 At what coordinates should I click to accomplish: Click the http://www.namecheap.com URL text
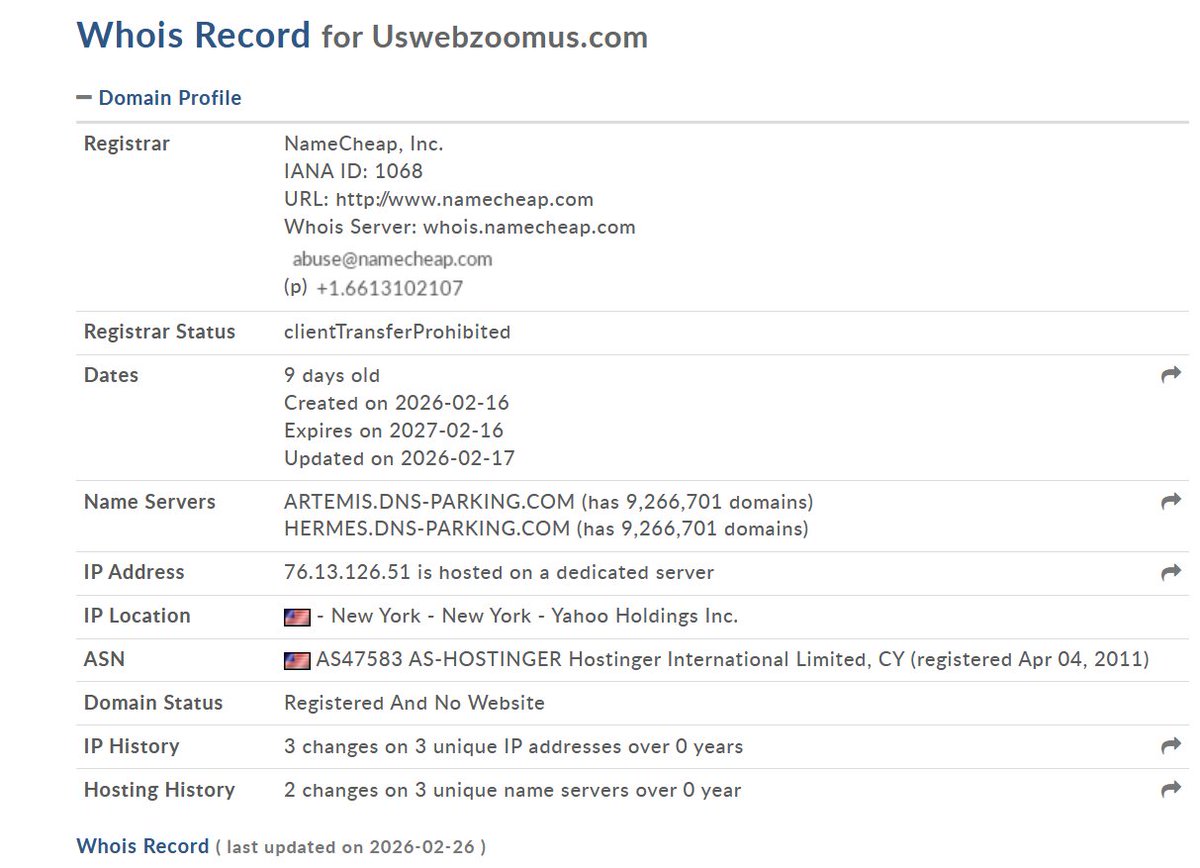[x=464, y=199]
